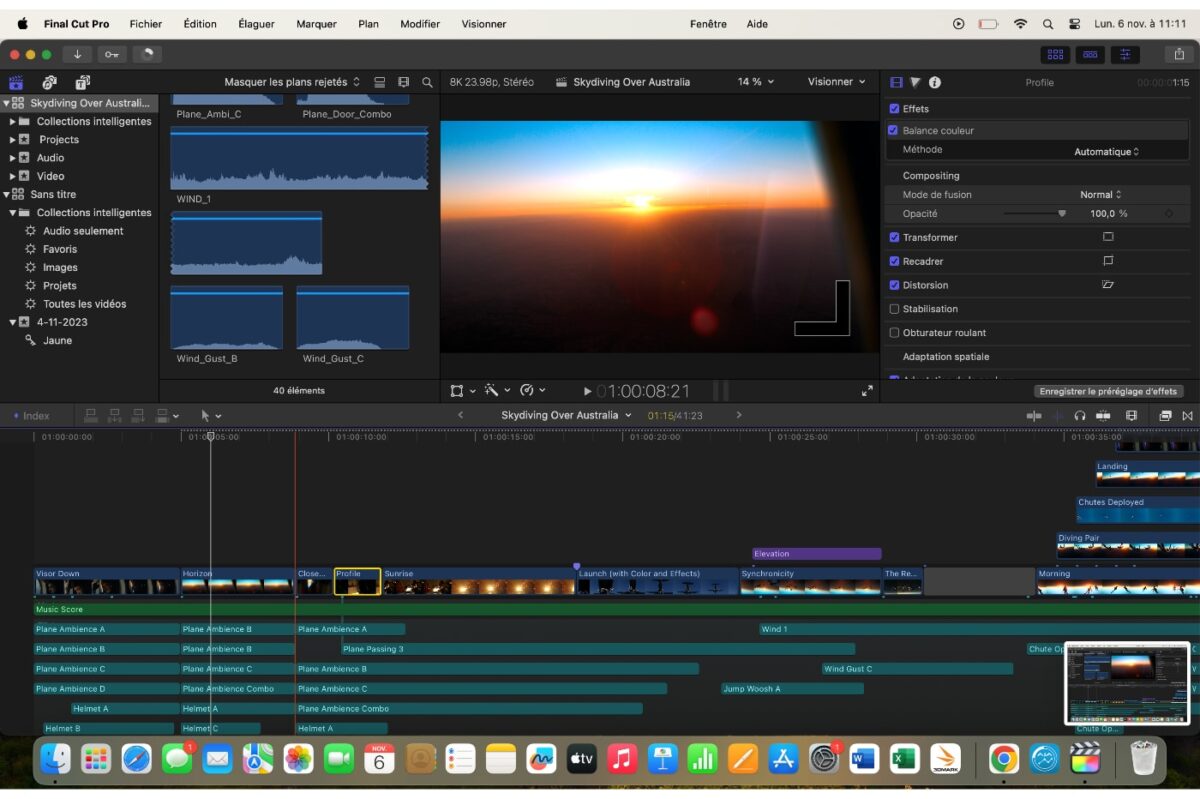Image resolution: width=1200 pixels, height=799 pixels.
Task: Toggle skimming icon in timeline toolbar
Action: [x=1034, y=415]
